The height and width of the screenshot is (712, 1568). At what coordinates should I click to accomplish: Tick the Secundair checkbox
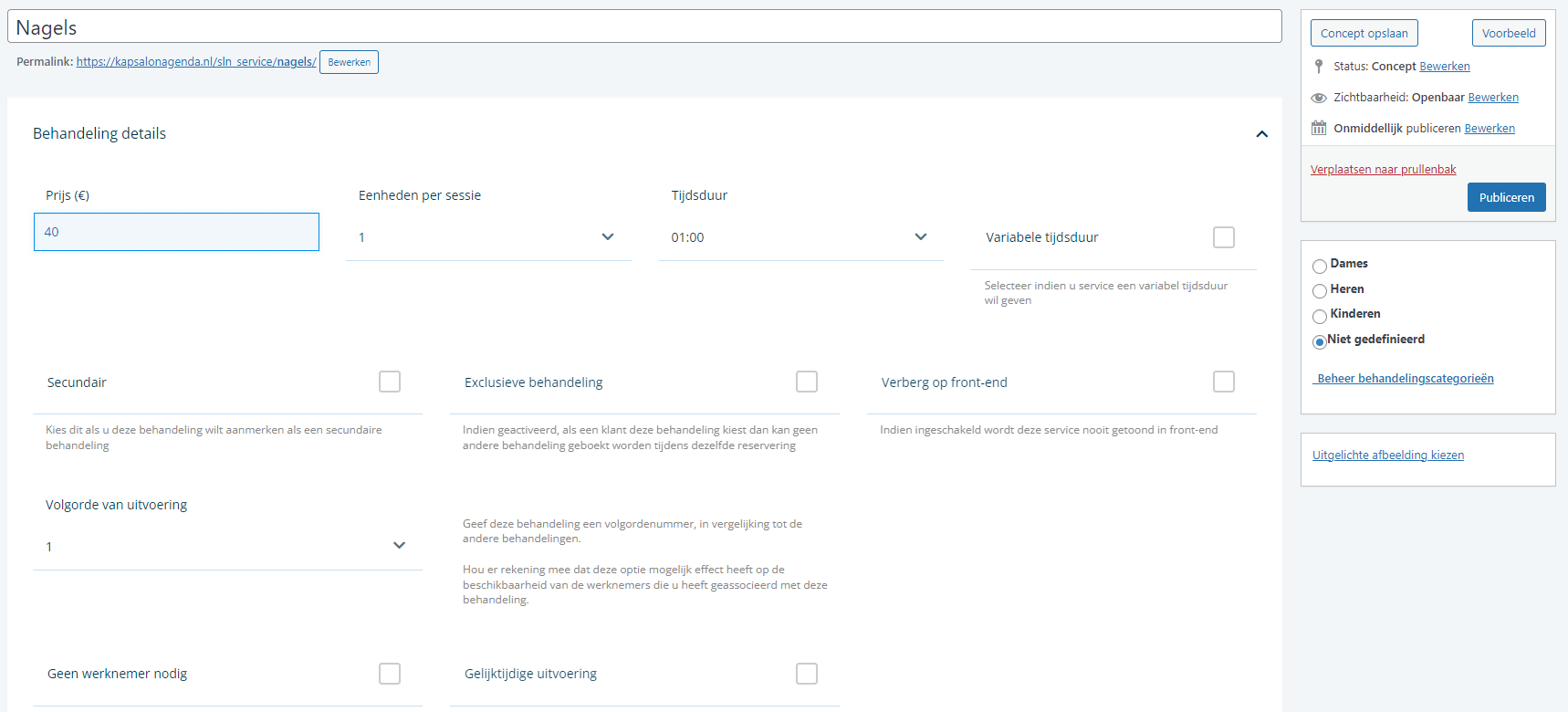pyautogui.click(x=390, y=382)
